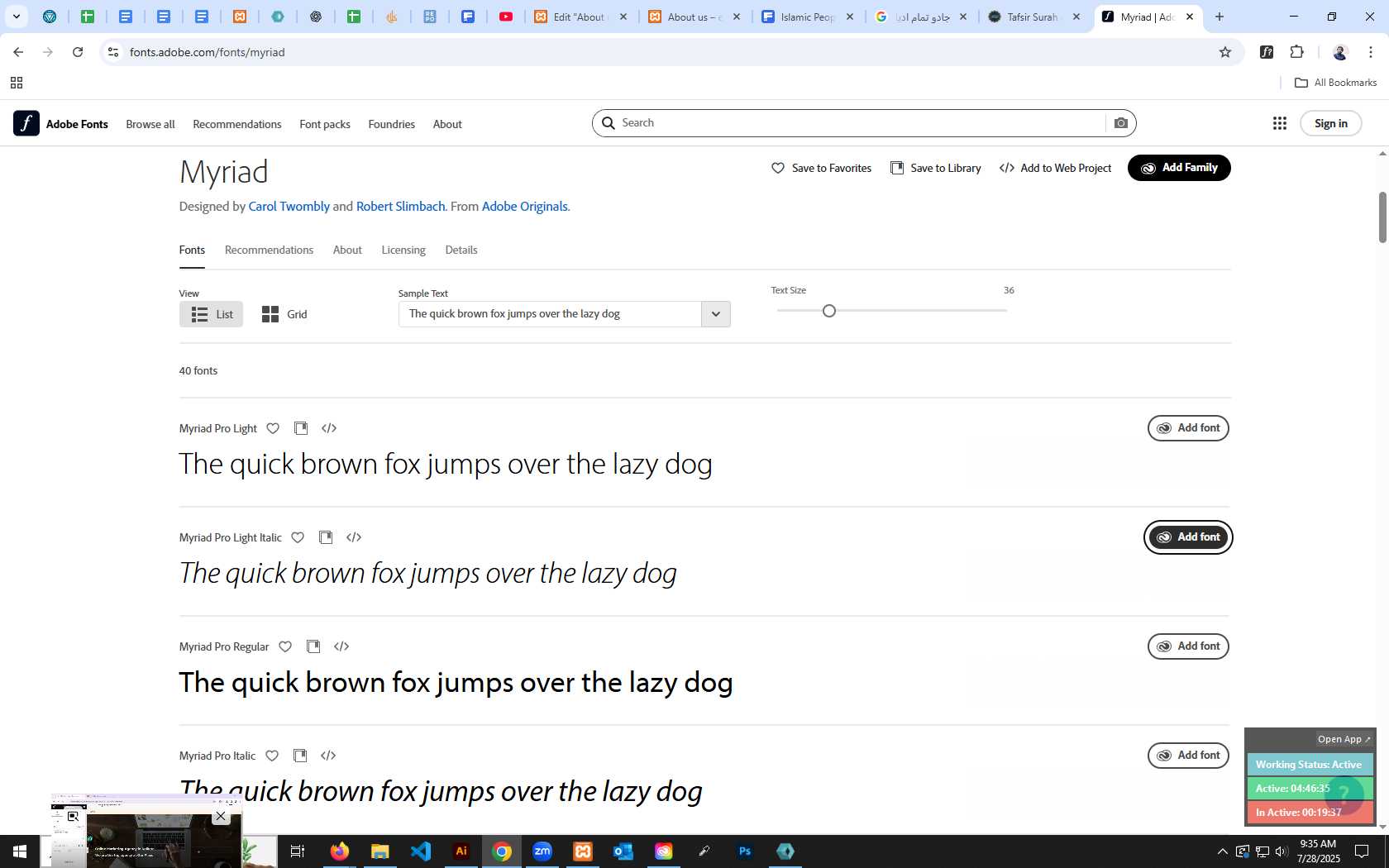Viewport: 1389px width, 868px height.
Task: Open the Chrome extensions puzzle icon
Action: tap(1297, 52)
